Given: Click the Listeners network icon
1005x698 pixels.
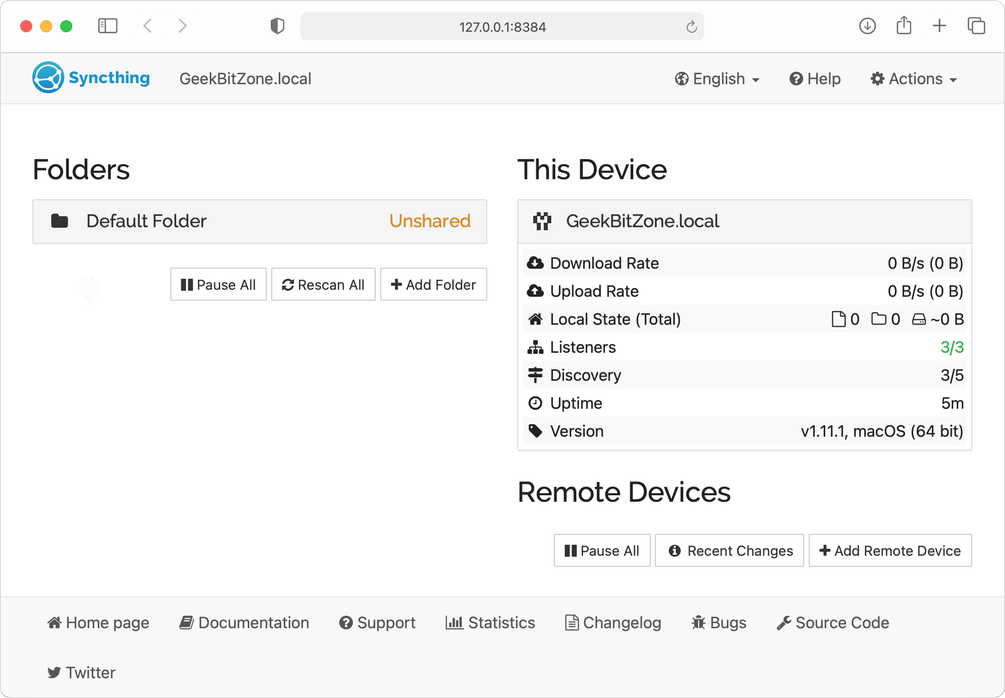Looking at the screenshot, I should pos(535,347).
